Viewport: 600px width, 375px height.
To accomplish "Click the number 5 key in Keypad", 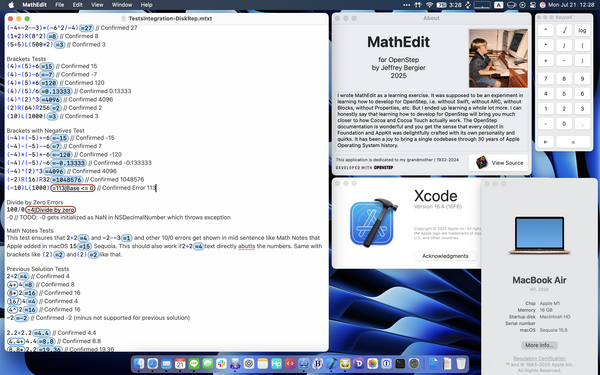I will coord(564,94).
